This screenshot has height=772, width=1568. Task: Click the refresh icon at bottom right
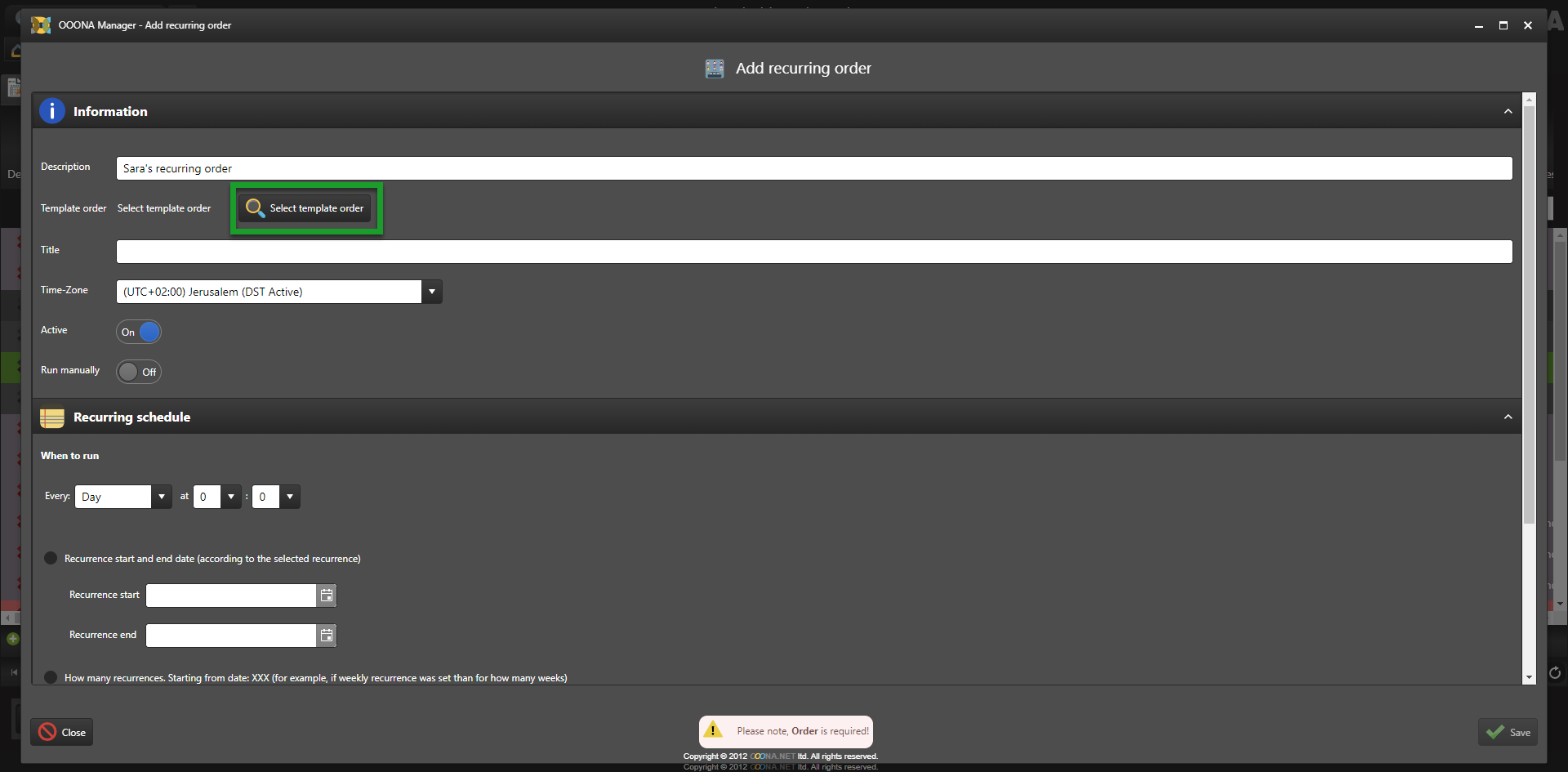(1555, 673)
